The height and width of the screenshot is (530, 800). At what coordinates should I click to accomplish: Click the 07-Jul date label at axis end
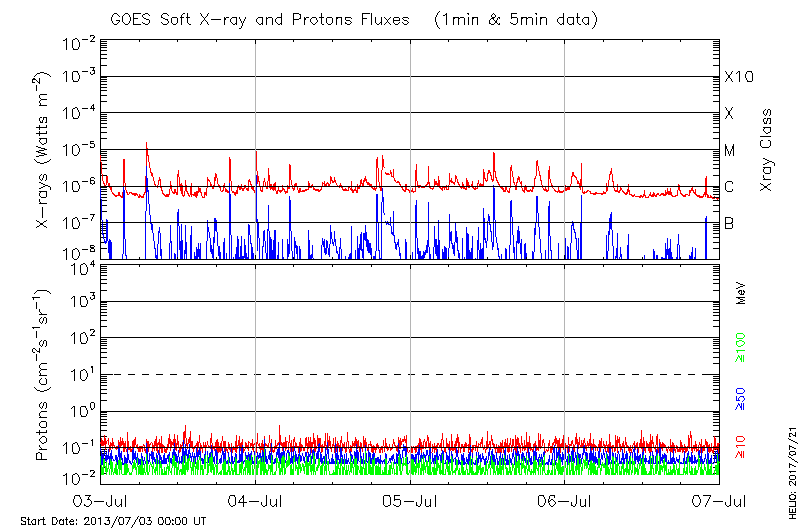(718, 500)
